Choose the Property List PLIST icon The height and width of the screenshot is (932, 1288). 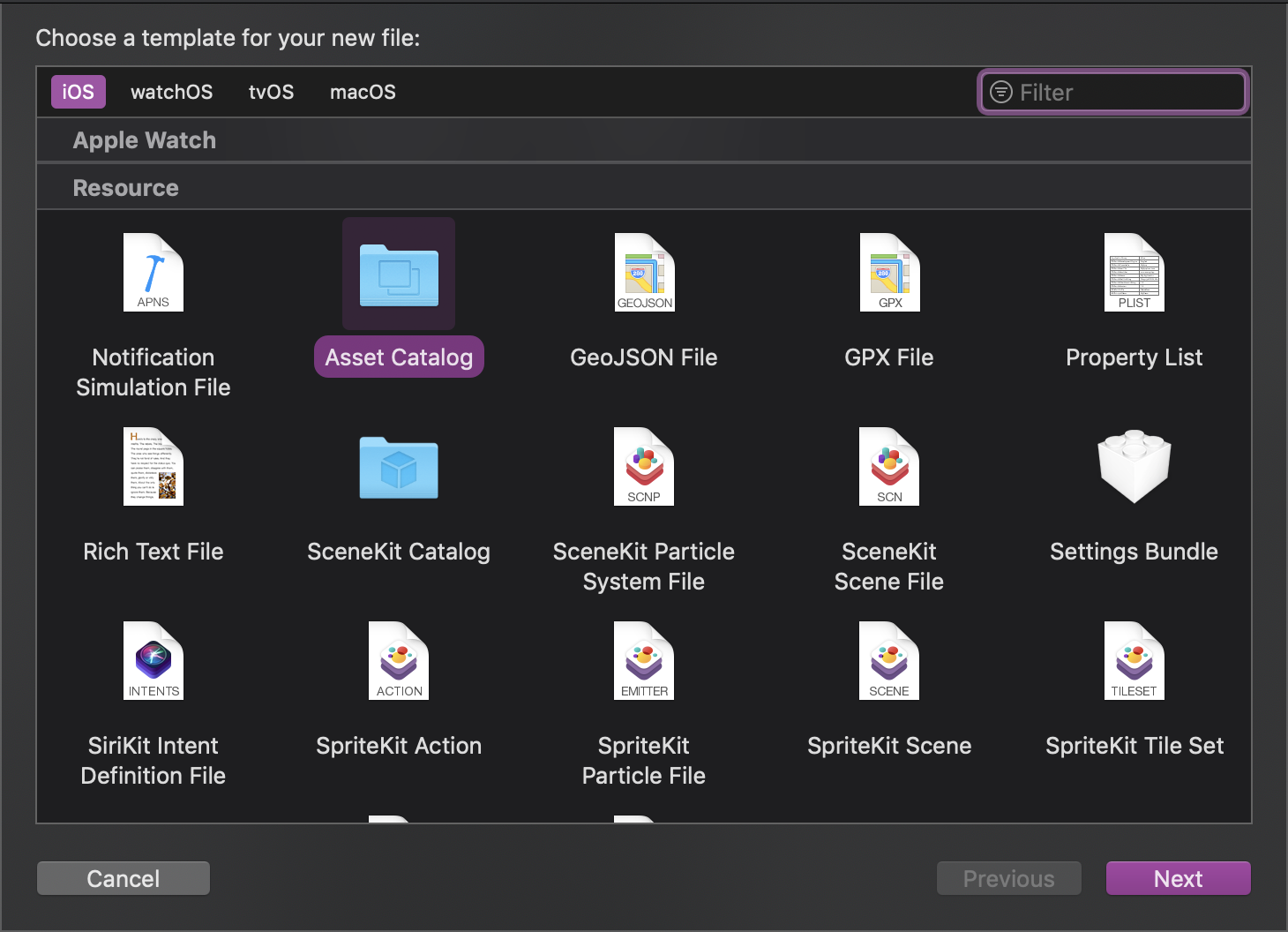pyautogui.click(x=1134, y=273)
